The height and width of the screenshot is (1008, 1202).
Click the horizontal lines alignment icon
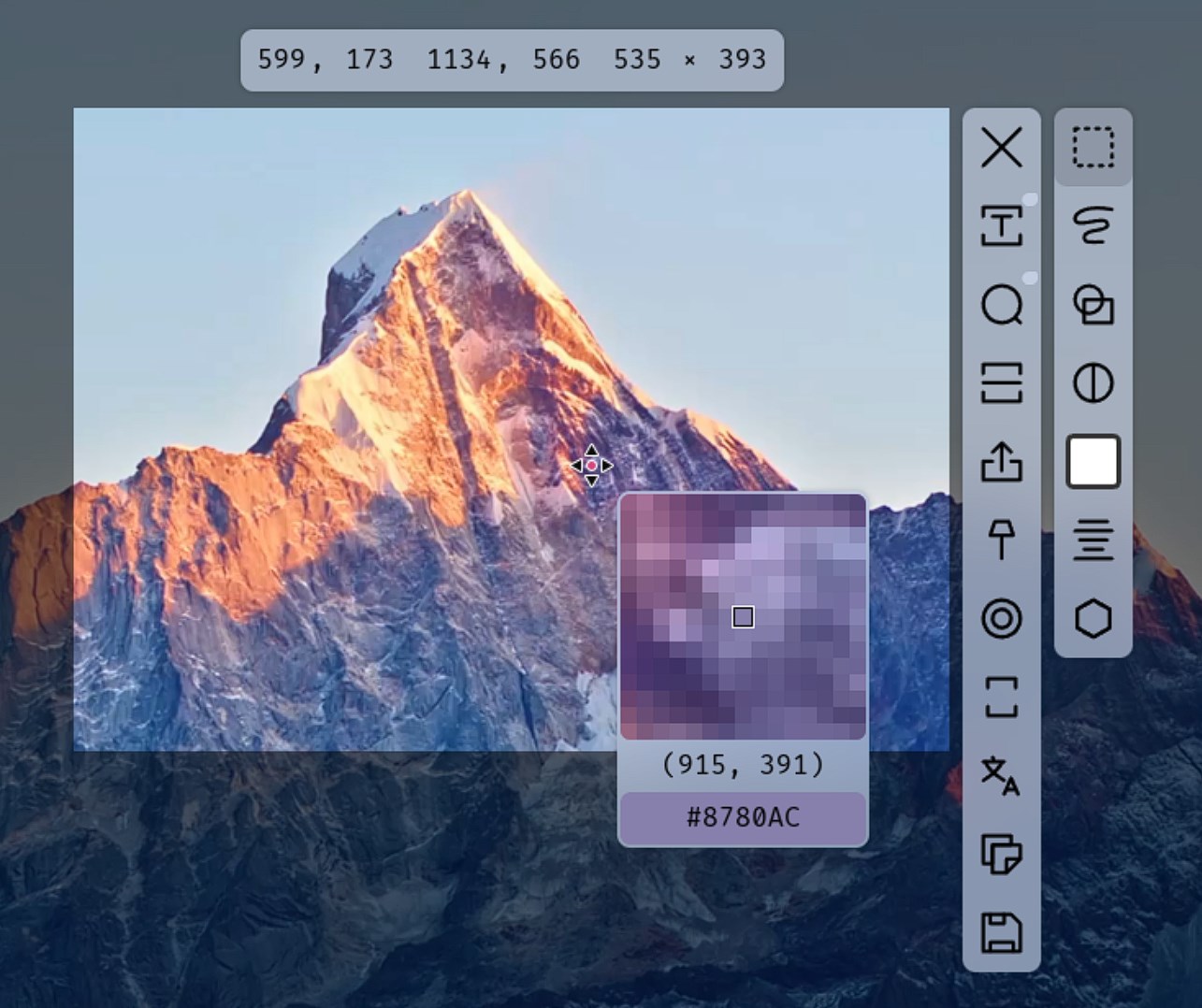[x=1093, y=540]
